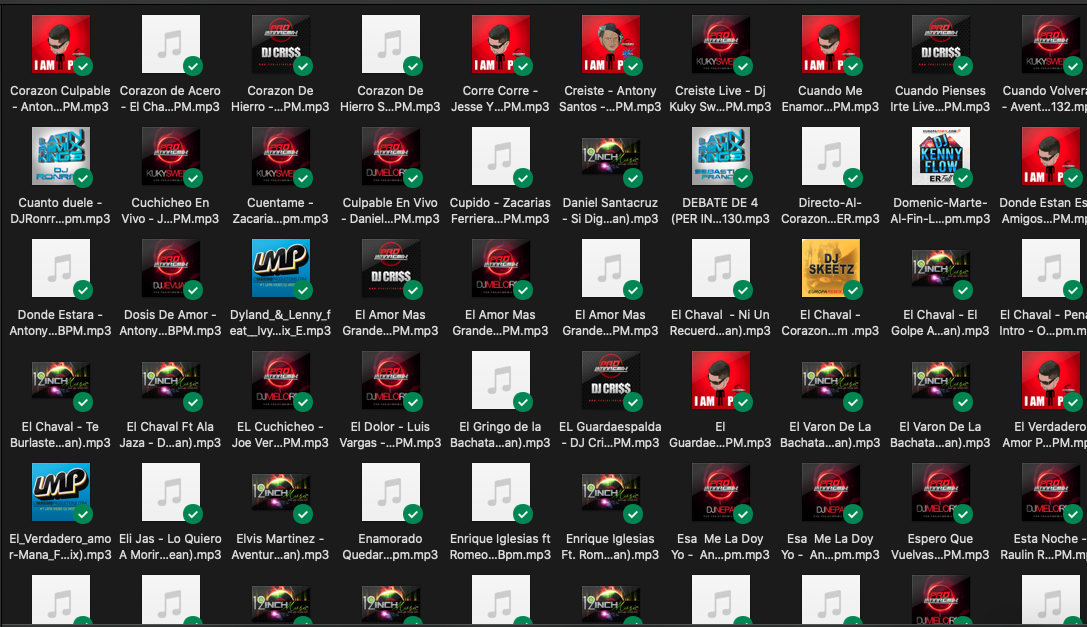Click the Corazon de Acero music note icon
This screenshot has width=1087, height=627.
click(171, 44)
